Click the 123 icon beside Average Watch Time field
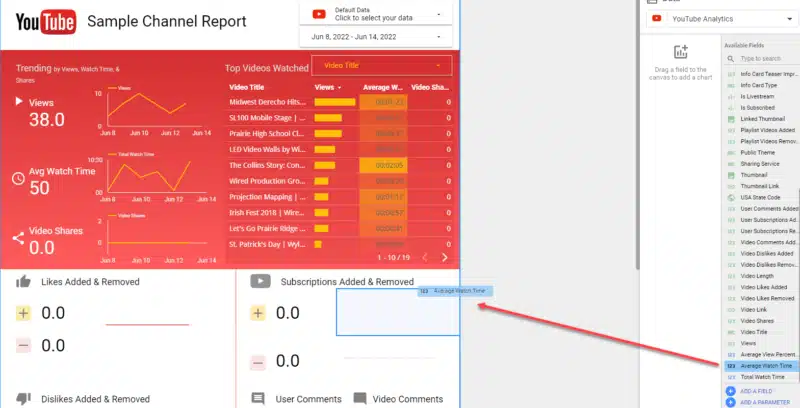This screenshot has height=408, width=800. coord(731,366)
